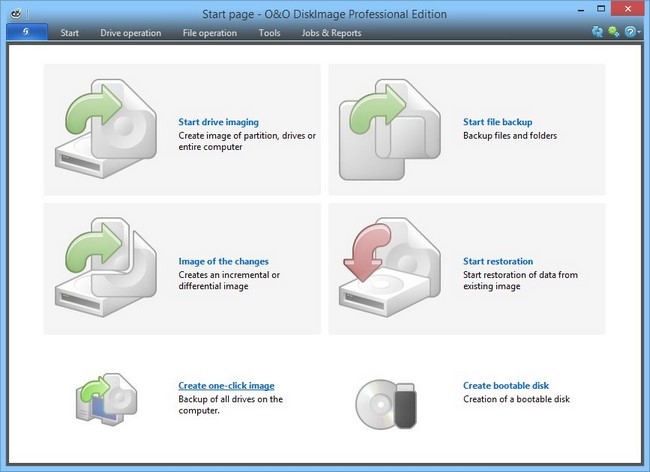Minimize the DiskImage window
Viewport: 650px width, 472px height.
[581, 9]
